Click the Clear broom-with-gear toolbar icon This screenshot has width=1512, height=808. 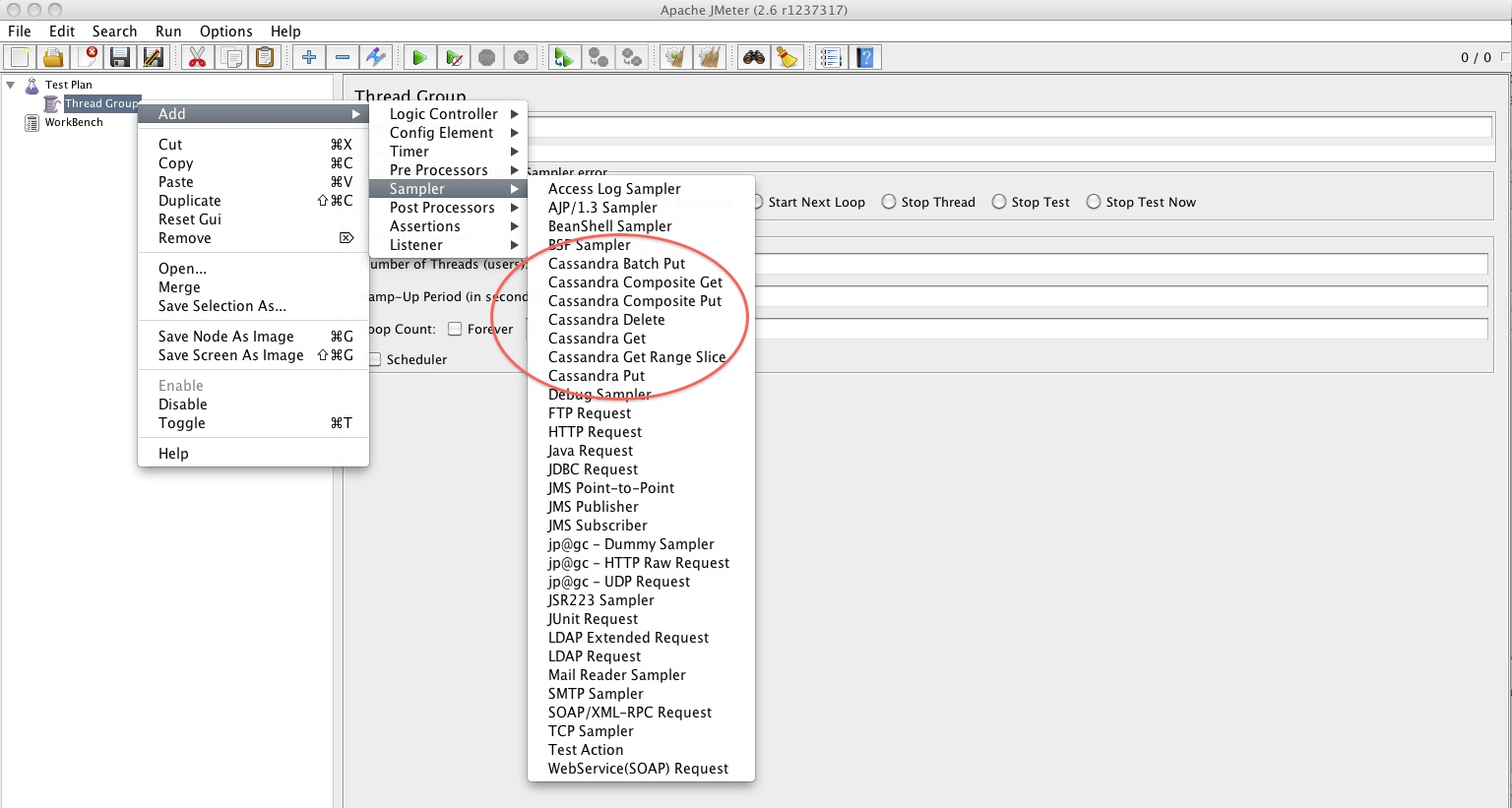(x=675, y=57)
